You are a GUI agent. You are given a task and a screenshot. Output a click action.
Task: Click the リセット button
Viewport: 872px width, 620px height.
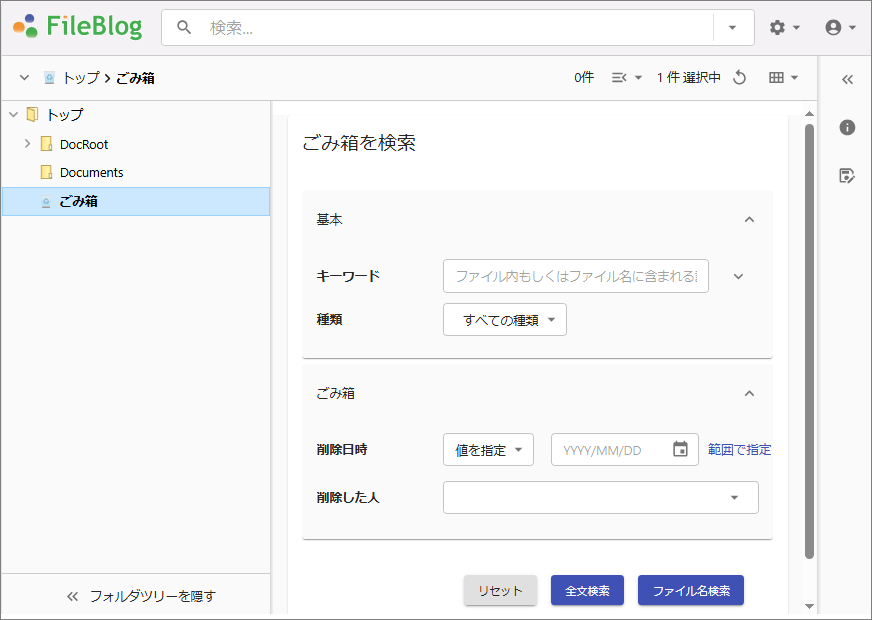500,591
